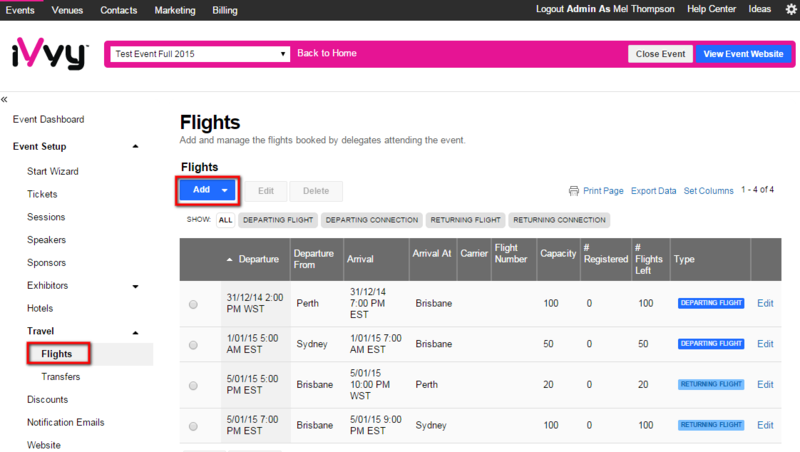Open the Add button dropdown arrow
Screen dimensions: 800x452
224,190
